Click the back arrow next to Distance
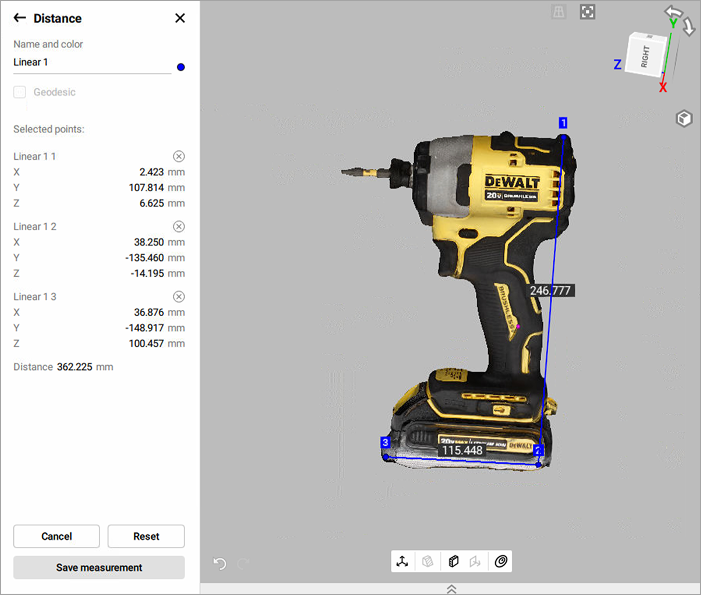 pyautogui.click(x=20, y=18)
